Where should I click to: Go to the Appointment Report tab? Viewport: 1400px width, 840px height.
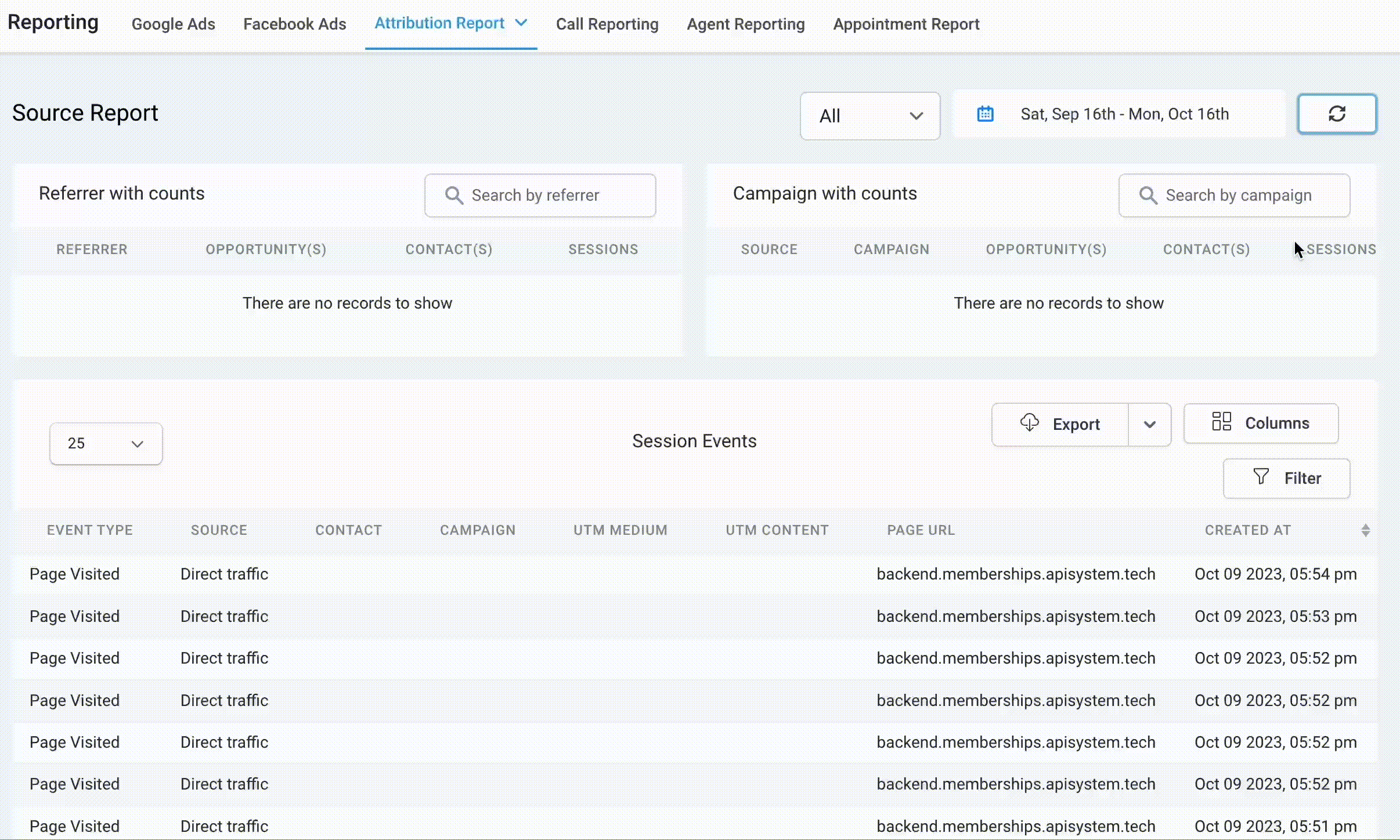coord(906,24)
